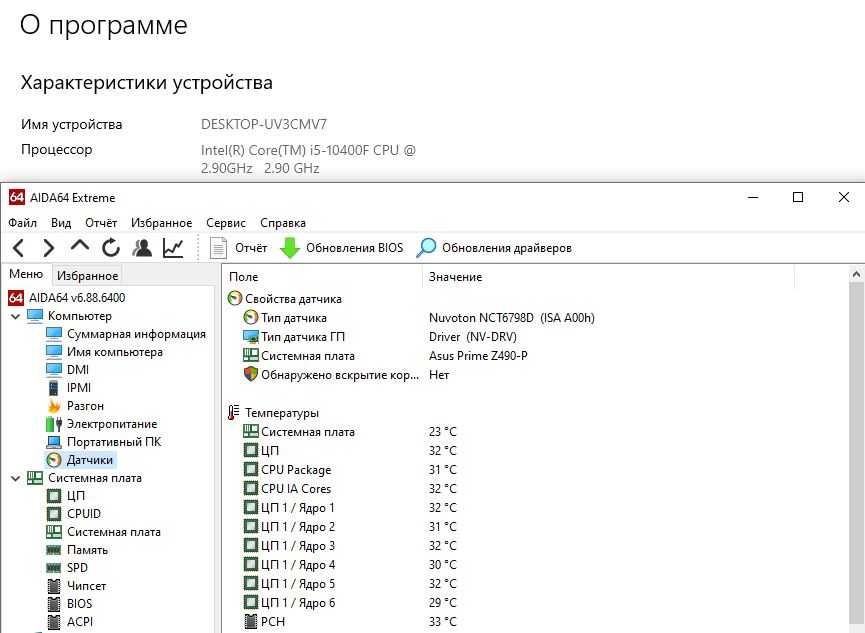Screen dimensions: 865x633
Task: Click the Back navigation arrow in toolbar
Action: (19, 248)
